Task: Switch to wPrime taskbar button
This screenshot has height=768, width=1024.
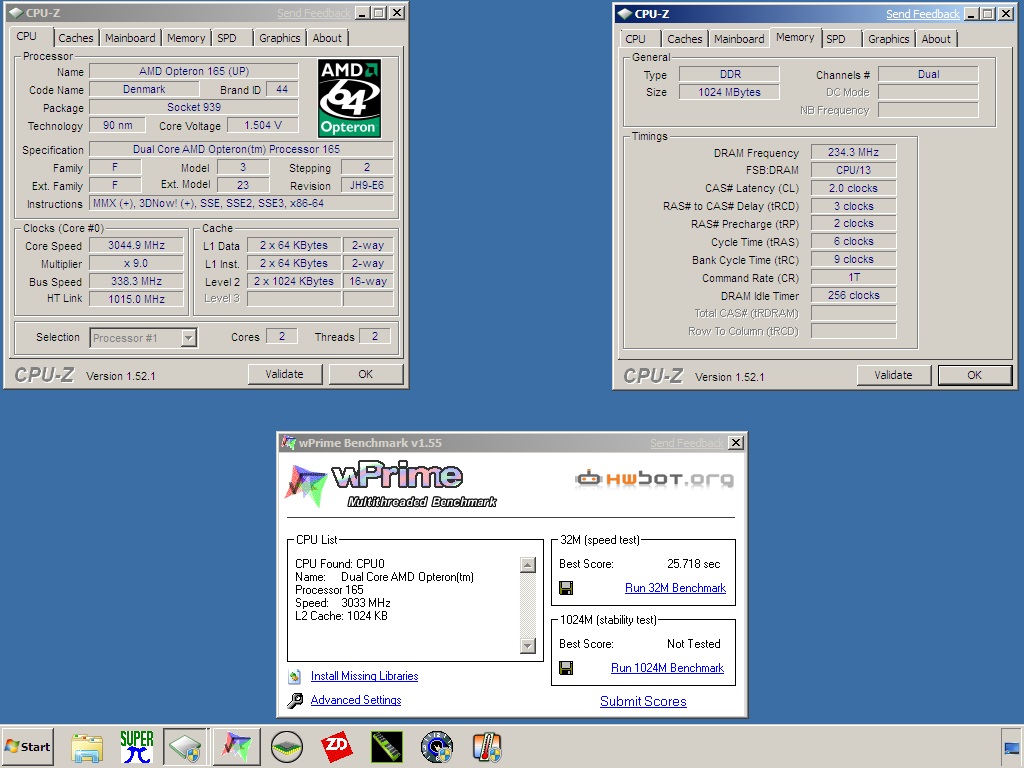Action: 236,746
